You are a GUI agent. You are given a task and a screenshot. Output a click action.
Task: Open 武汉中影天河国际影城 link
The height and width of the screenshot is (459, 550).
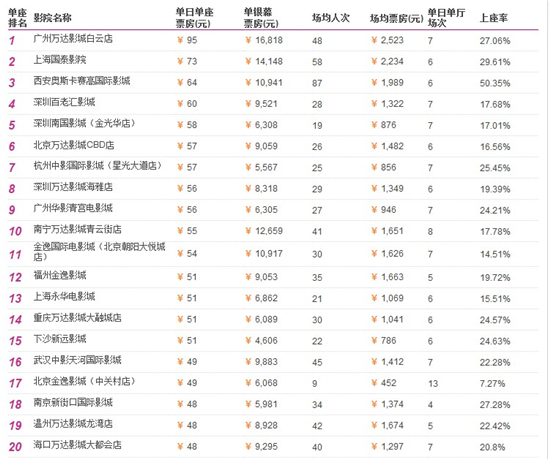pyautogui.click(x=78, y=360)
